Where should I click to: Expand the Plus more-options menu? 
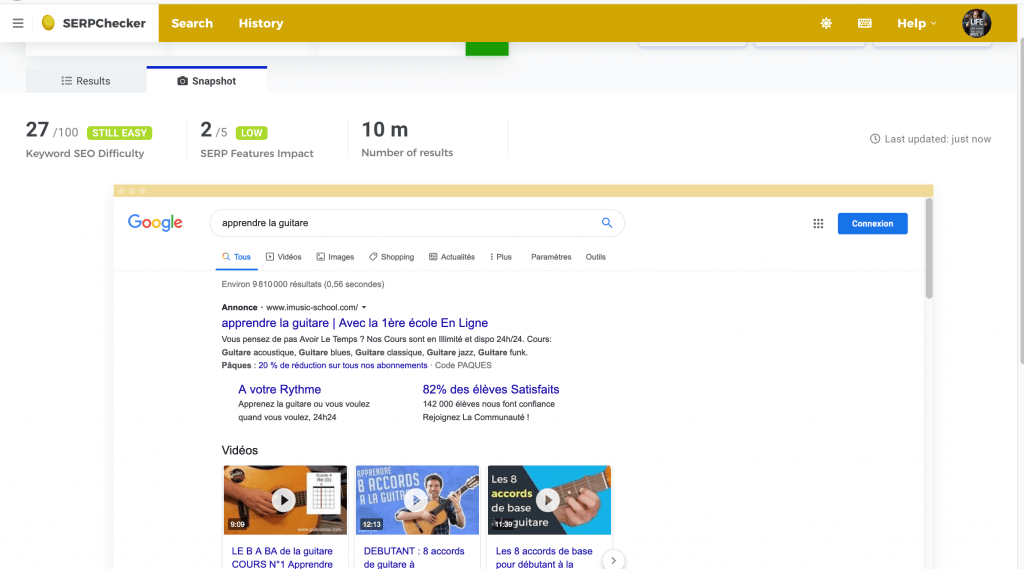pos(501,257)
